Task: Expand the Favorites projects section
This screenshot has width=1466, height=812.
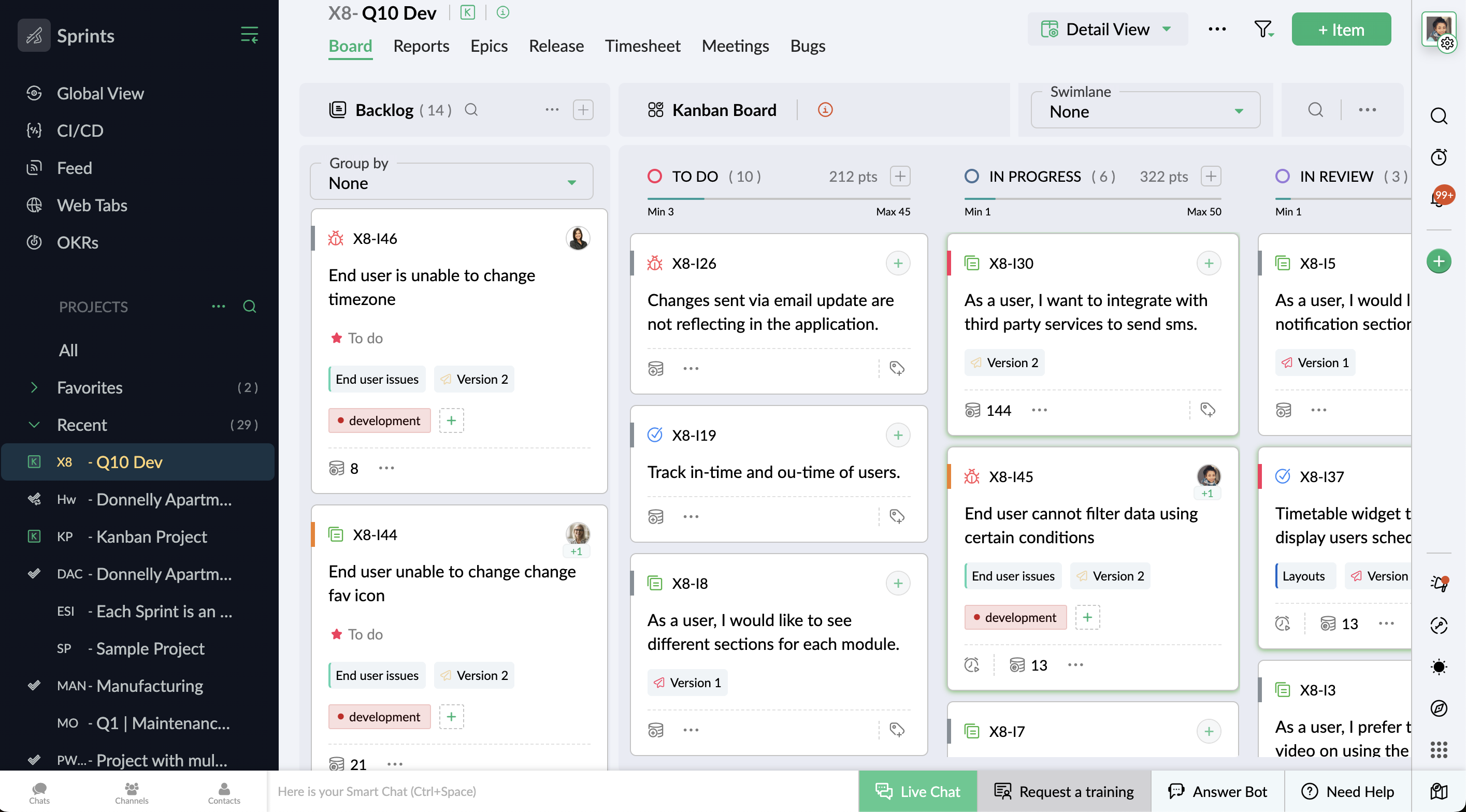Action: (x=34, y=387)
